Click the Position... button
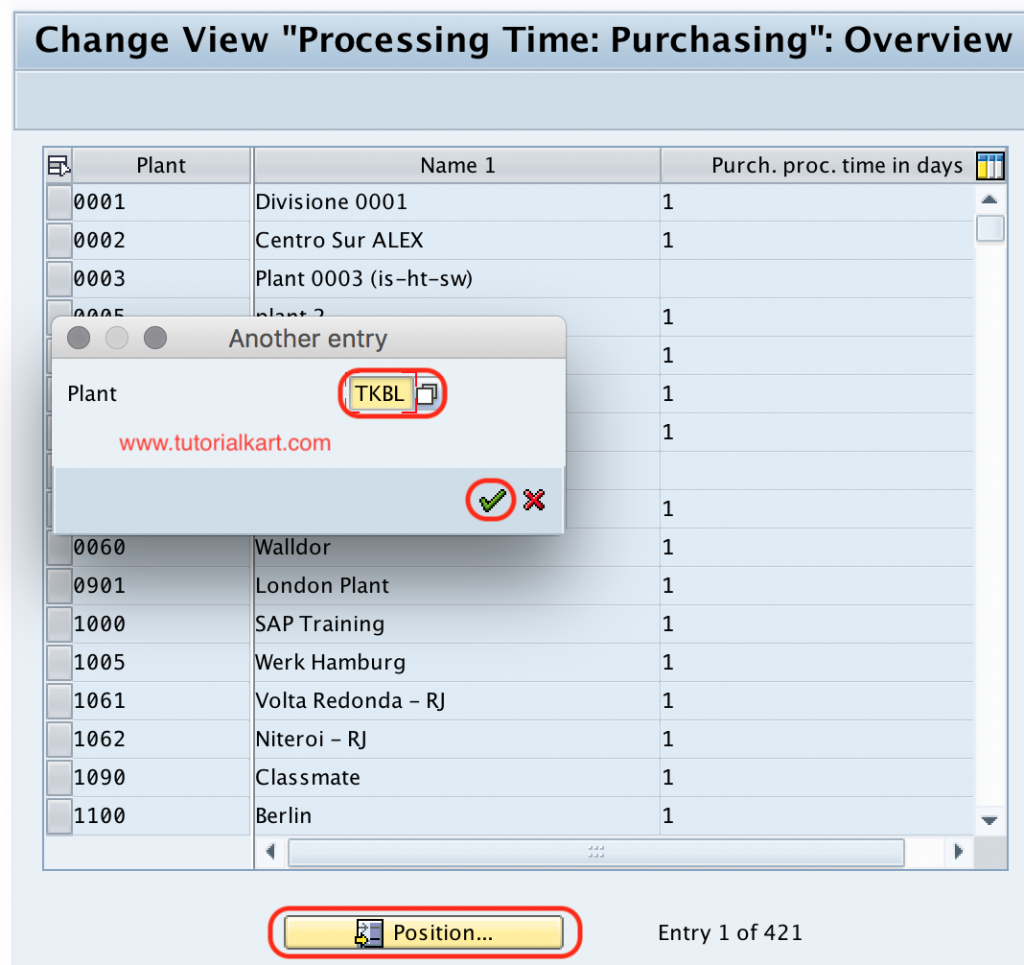 pyautogui.click(x=424, y=932)
